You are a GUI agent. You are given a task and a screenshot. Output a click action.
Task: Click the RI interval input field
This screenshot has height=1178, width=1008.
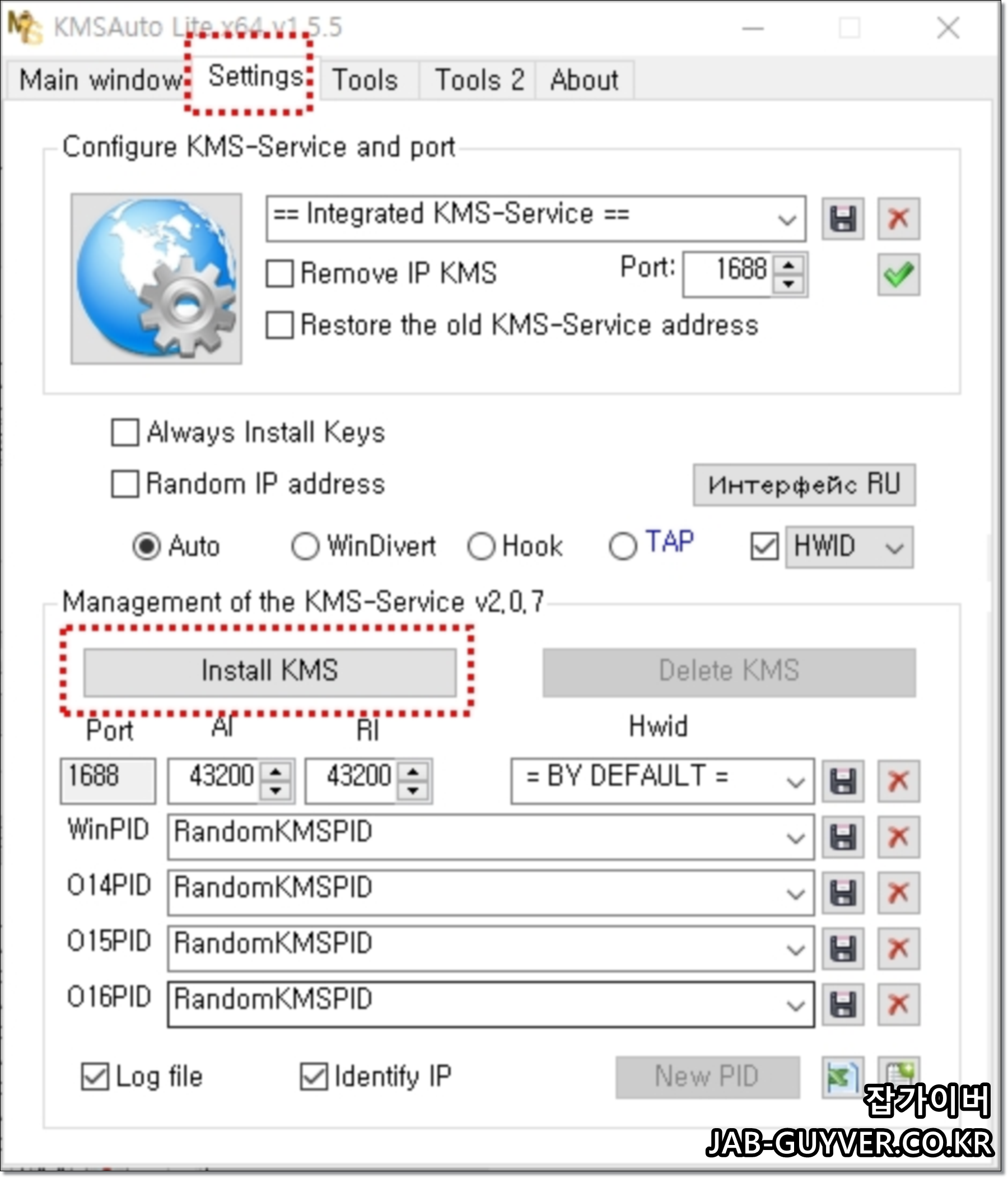(x=351, y=781)
